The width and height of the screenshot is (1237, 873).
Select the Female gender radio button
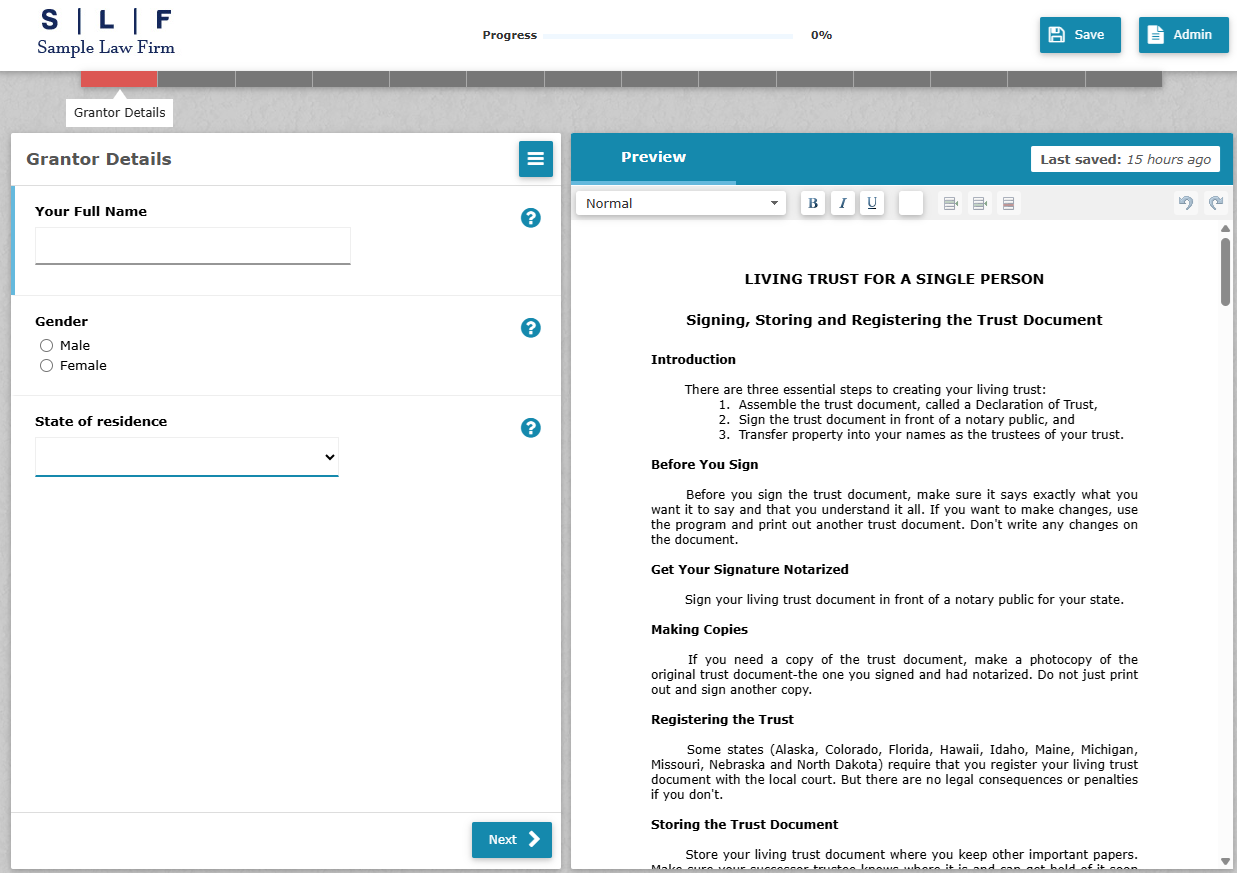(46, 365)
